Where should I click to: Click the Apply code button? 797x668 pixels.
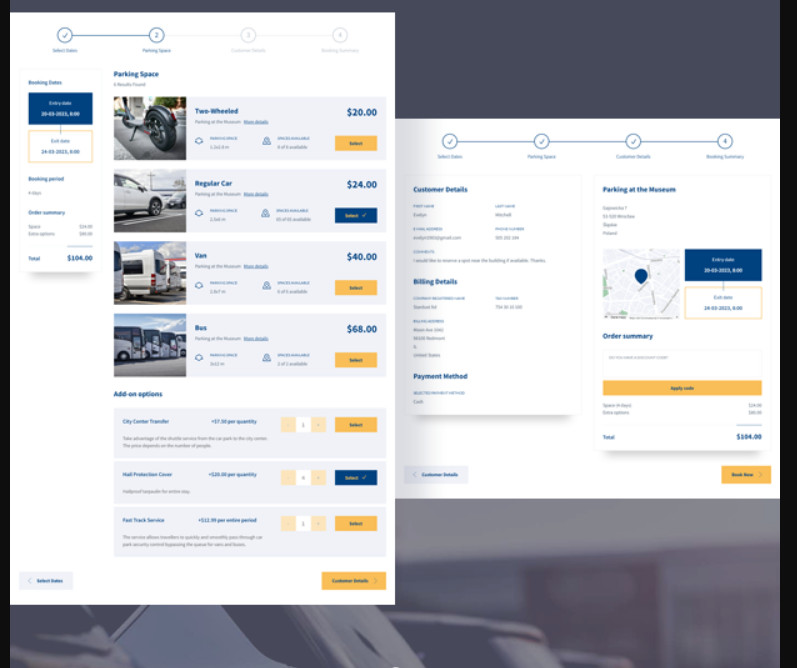(x=682, y=388)
